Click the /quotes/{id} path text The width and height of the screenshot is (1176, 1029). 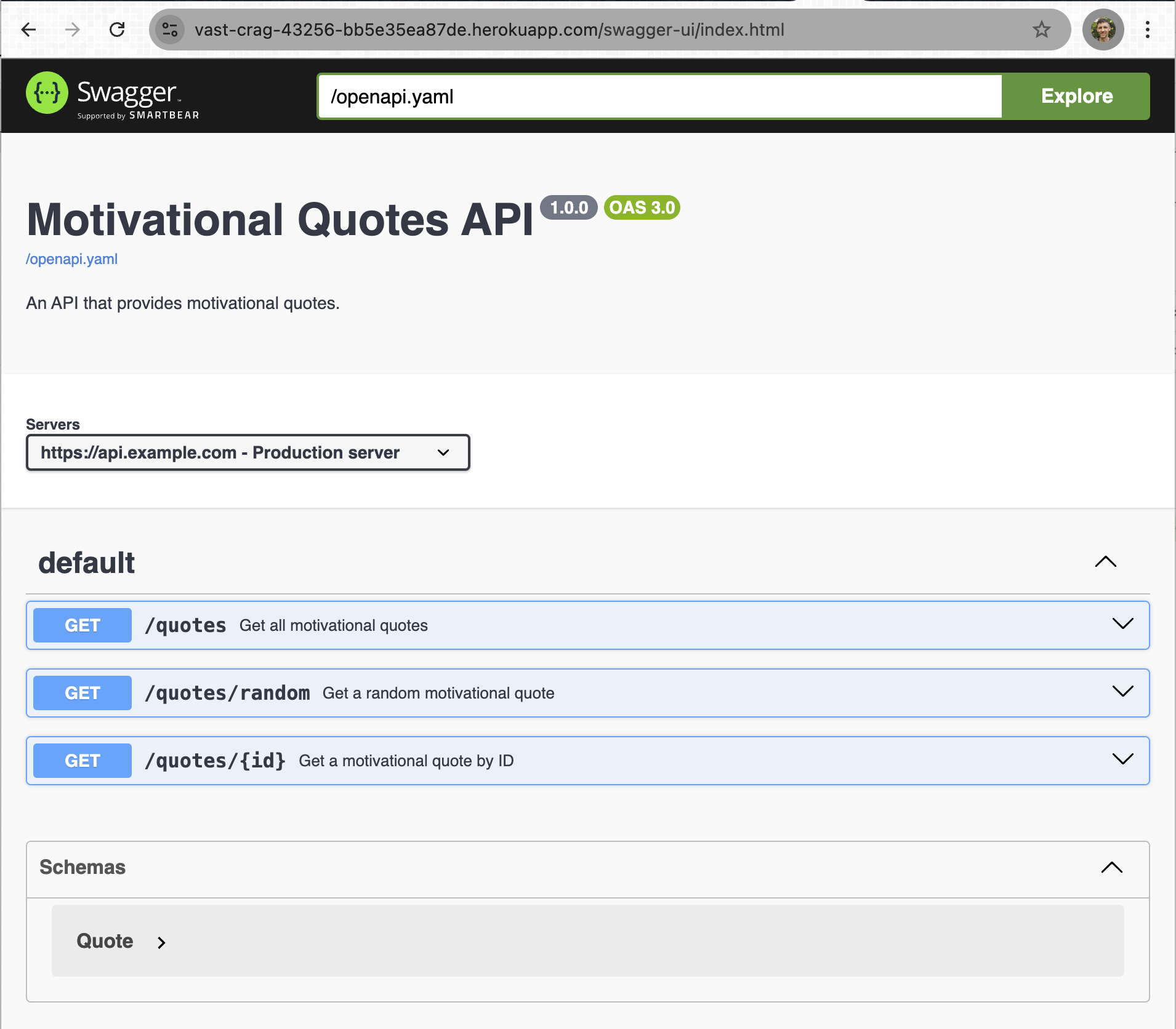(215, 761)
